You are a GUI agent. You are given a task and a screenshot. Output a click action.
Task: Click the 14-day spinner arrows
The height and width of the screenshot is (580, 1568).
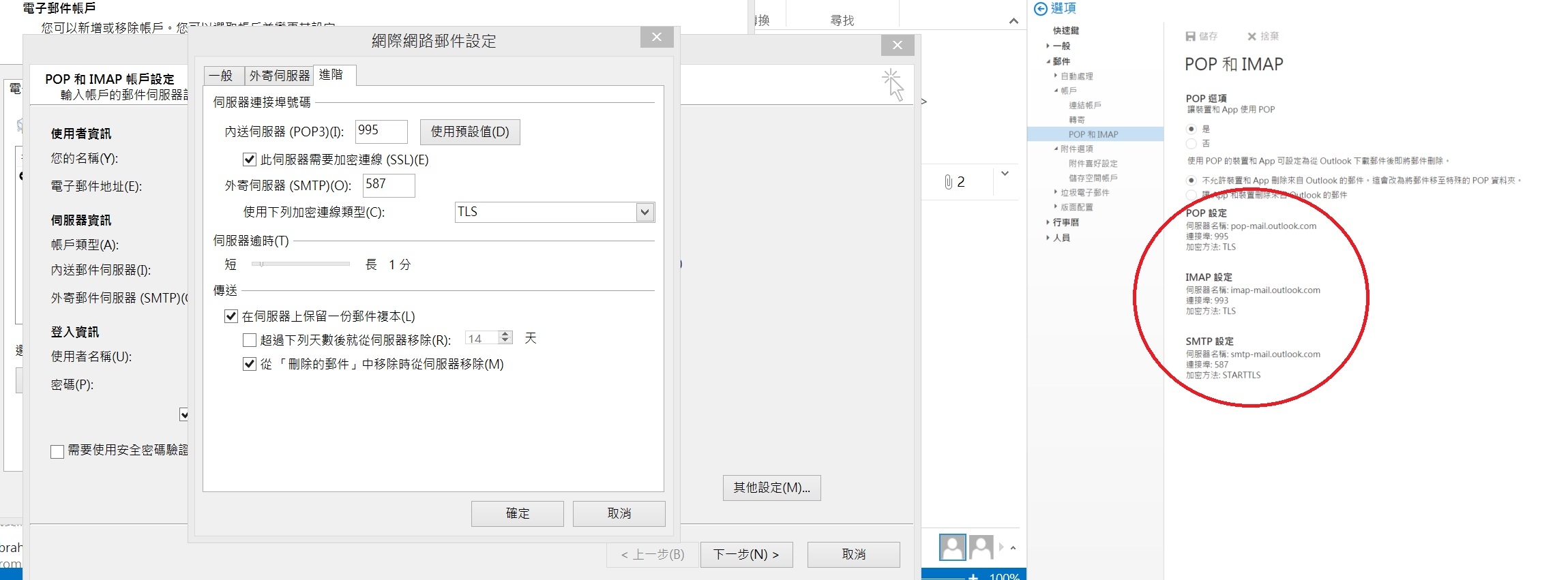(x=505, y=337)
